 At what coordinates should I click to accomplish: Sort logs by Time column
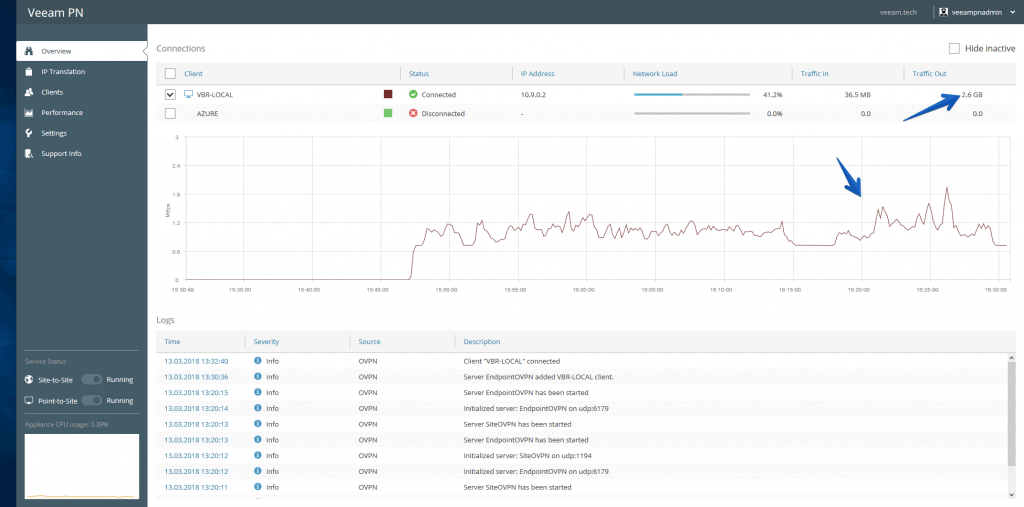[x=172, y=342]
